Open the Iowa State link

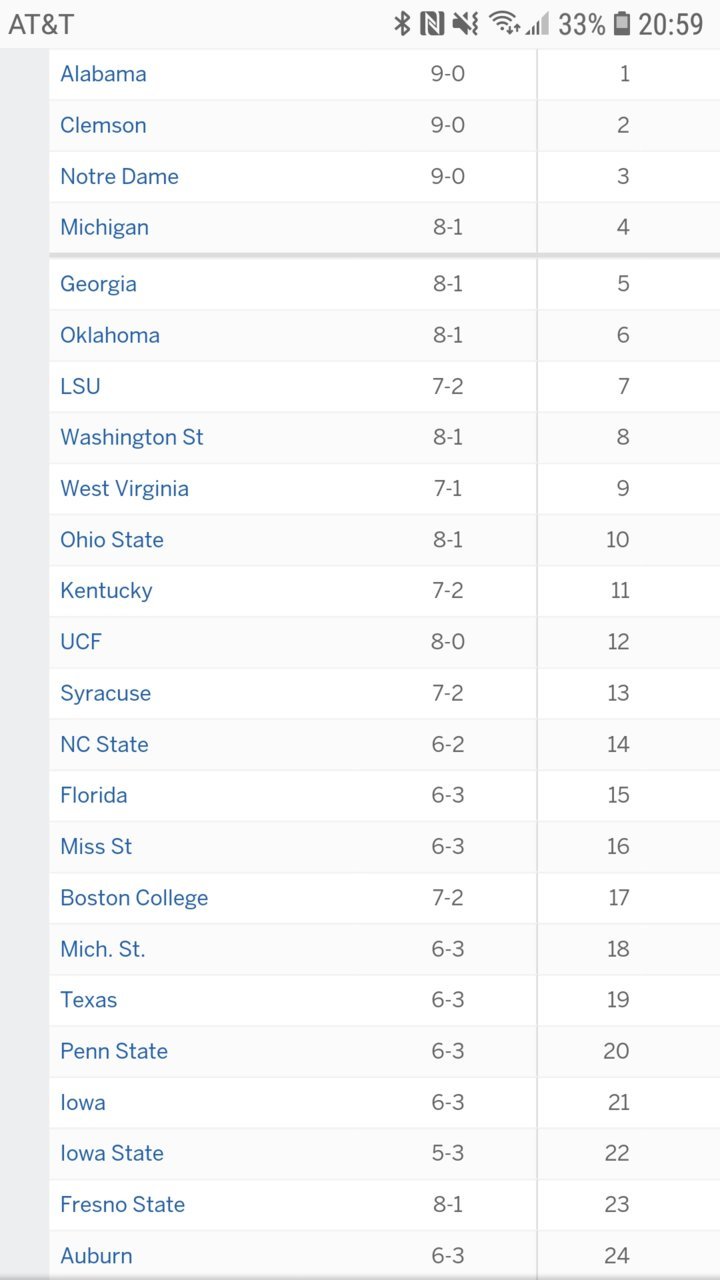tap(112, 1153)
